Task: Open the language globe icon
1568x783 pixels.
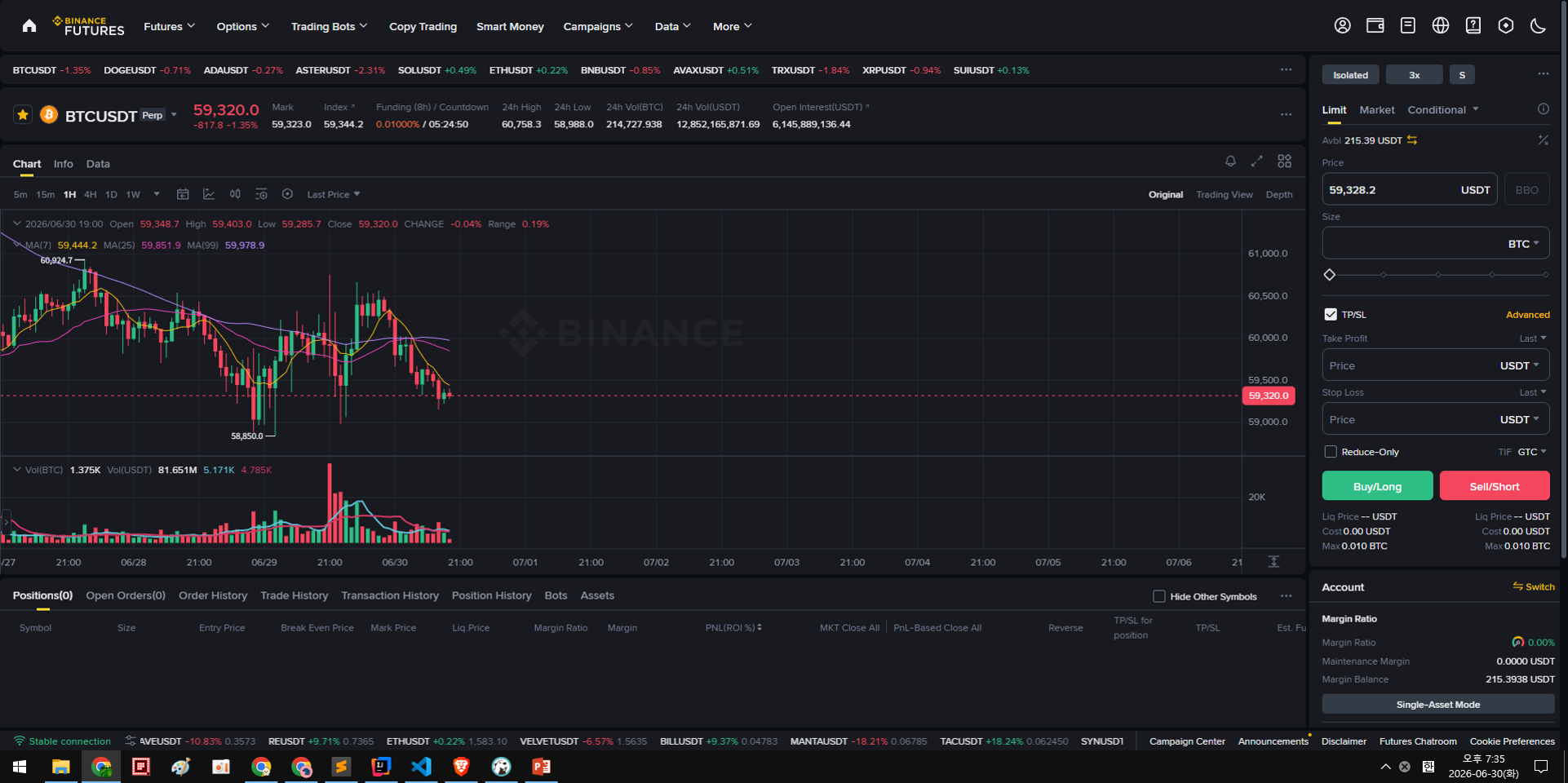Action: 1440,26
